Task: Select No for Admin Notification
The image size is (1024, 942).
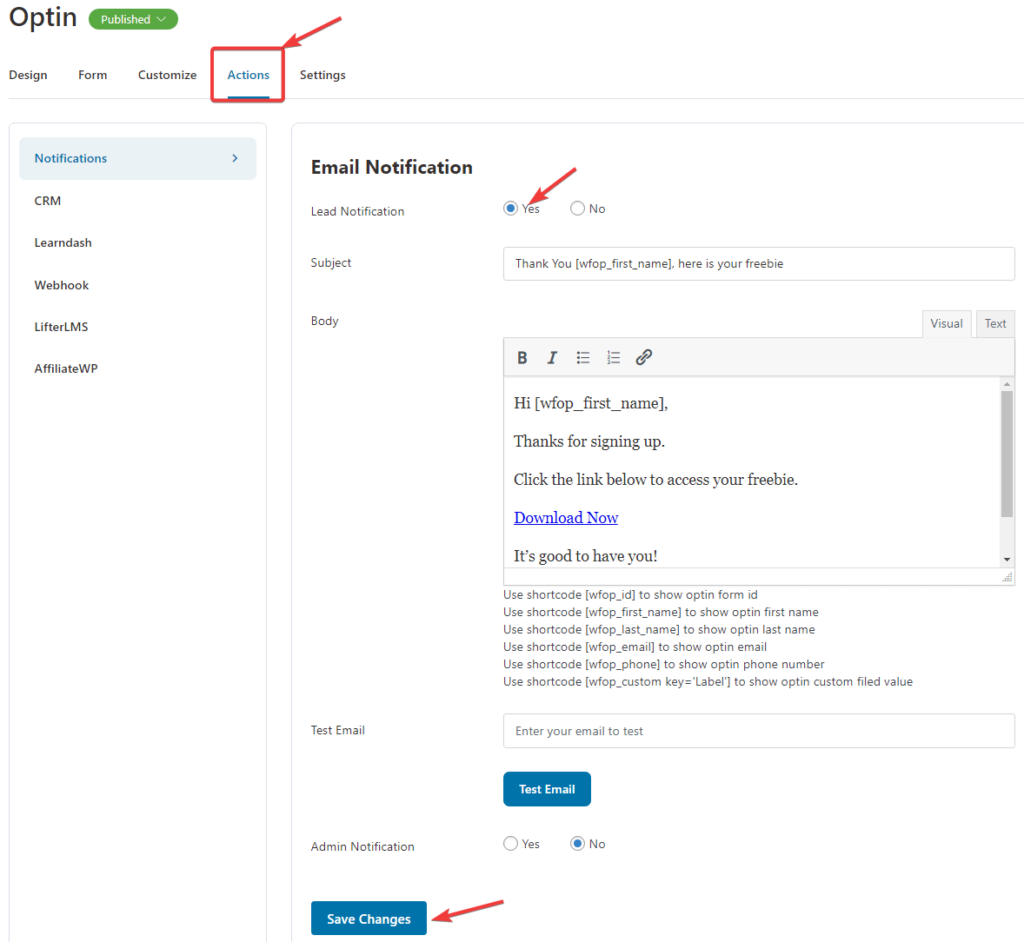Action: (x=577, y=843)
